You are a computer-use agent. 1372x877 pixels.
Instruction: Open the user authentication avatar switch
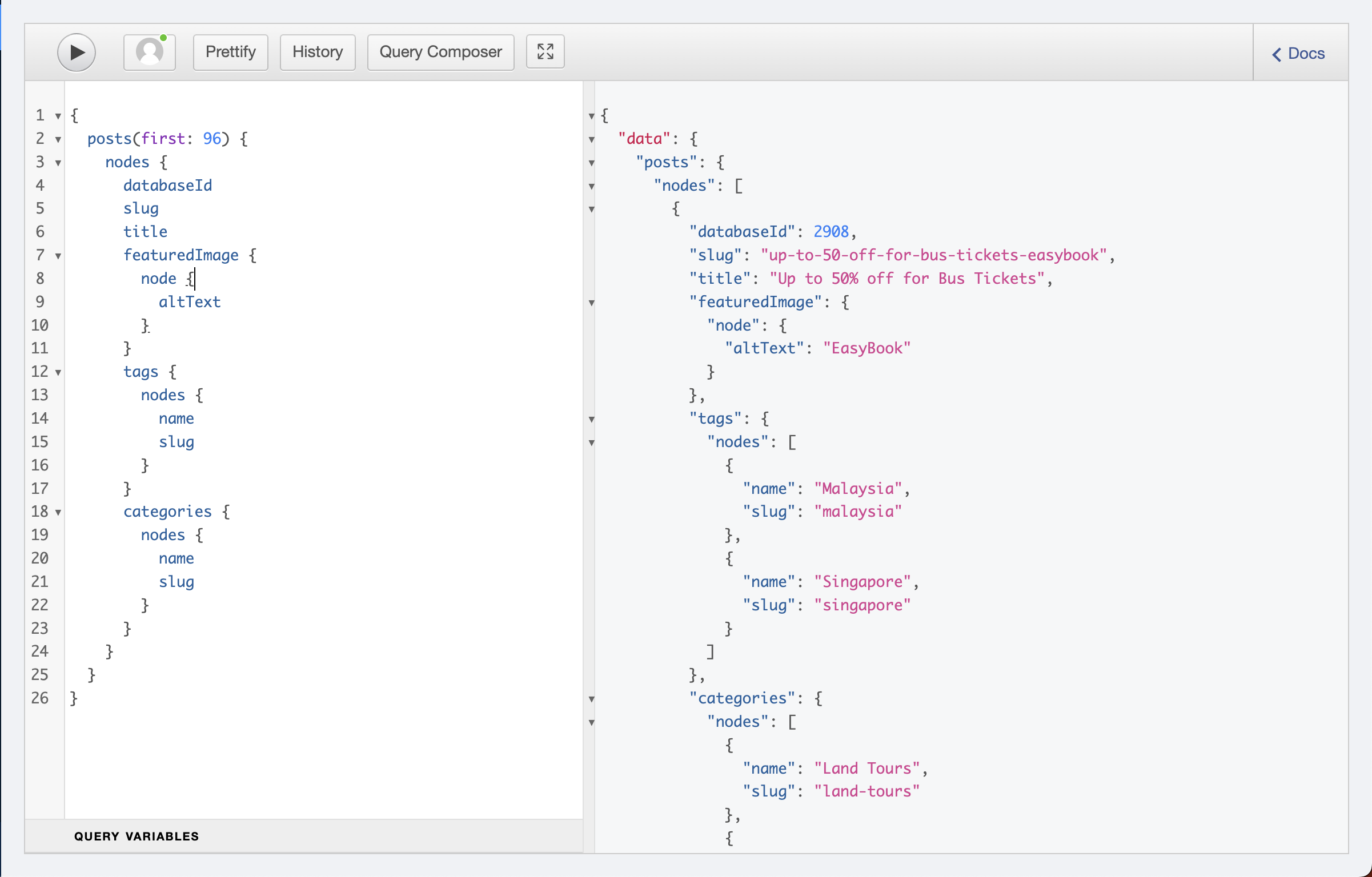tap(150, 53)
